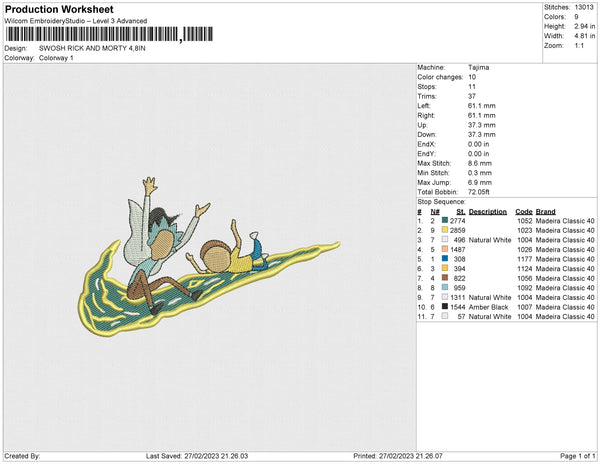Click thread code 1177 in row 5
This screenshot has width=600, height=464.
(x=525, y=259)
